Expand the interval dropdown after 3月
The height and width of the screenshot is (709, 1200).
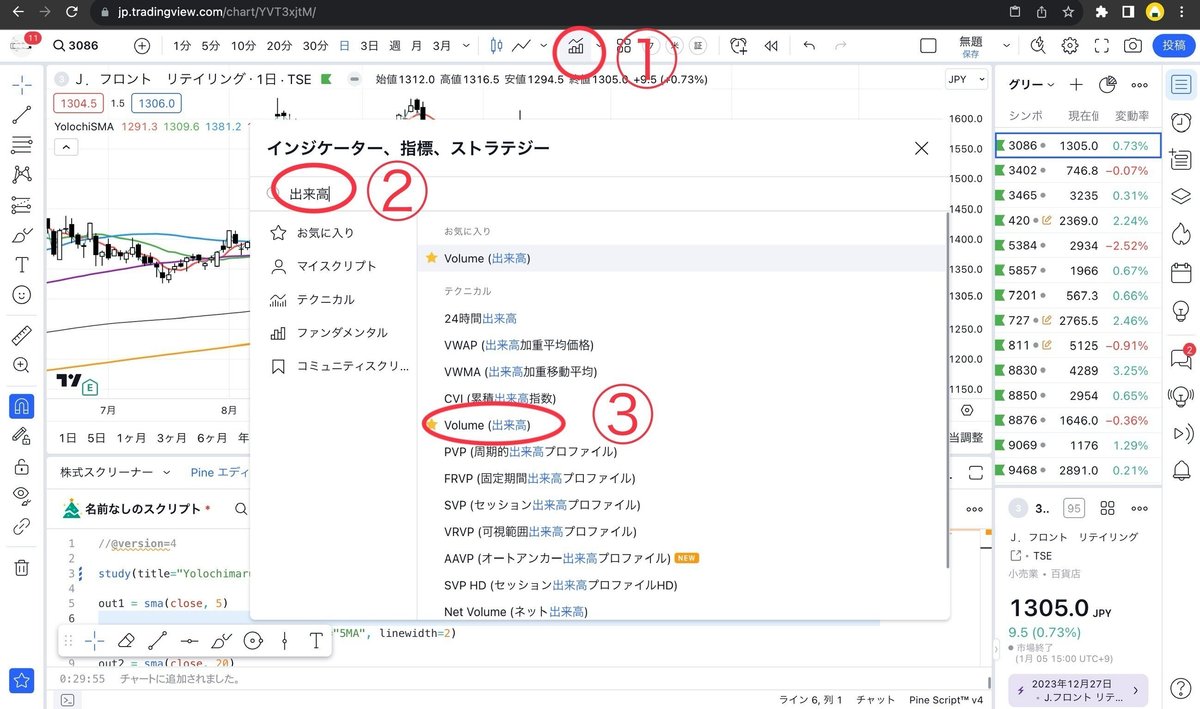tap(467, 45)
